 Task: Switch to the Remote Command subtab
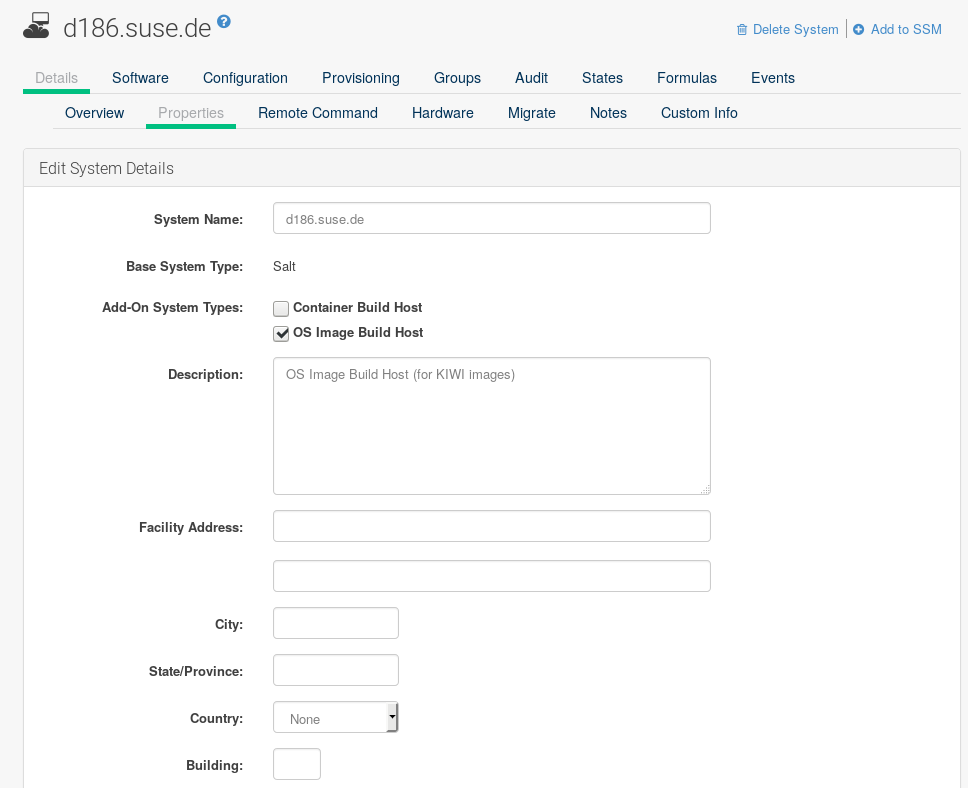(x=317, y=113)
